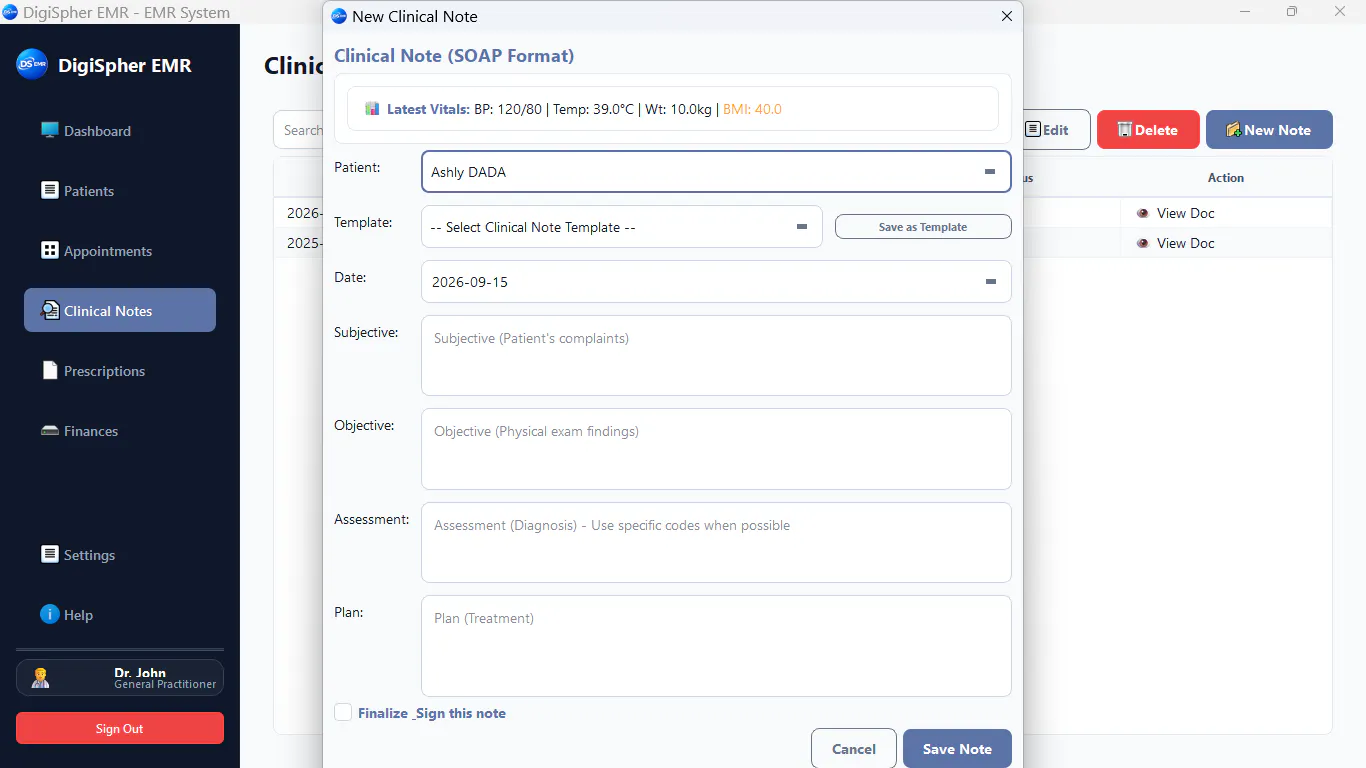Click the Prescriptions document icon
The width and height of the screenshot is (1366, 768).
click(49, 370)
